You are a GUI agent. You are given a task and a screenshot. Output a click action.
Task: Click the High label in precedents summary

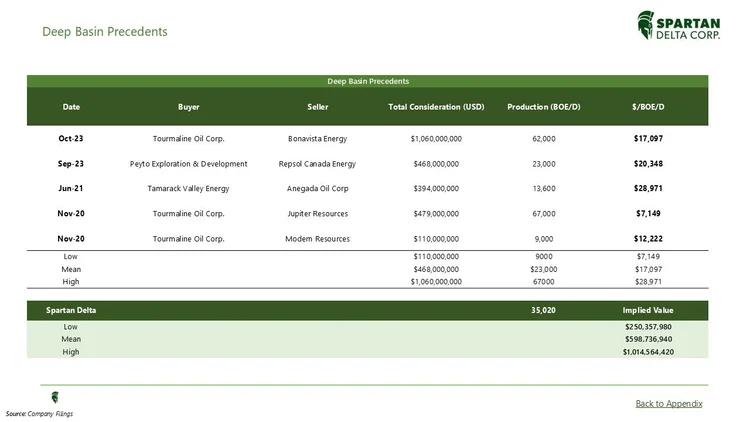click(x=71, y=282)
